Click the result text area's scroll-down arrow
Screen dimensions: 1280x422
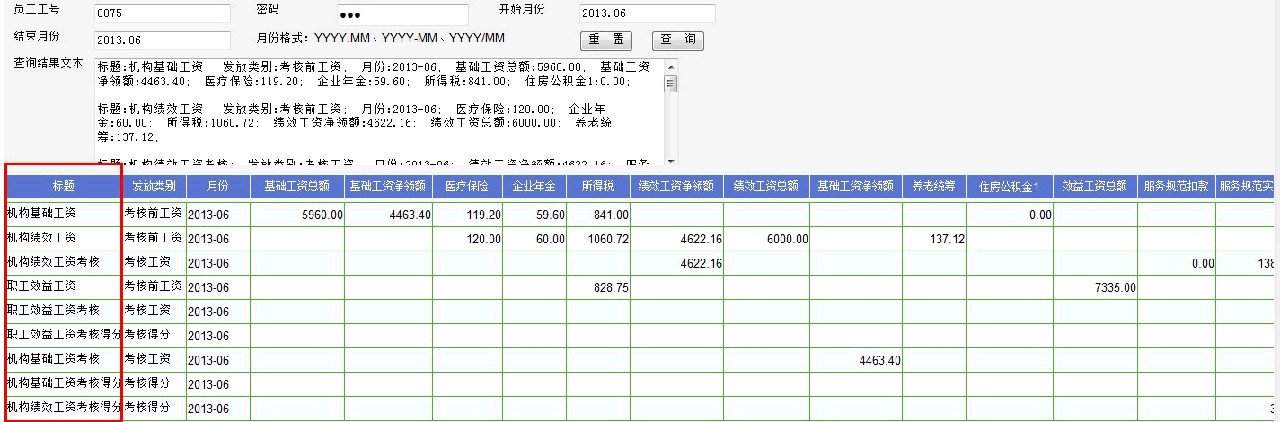[672, 159]
